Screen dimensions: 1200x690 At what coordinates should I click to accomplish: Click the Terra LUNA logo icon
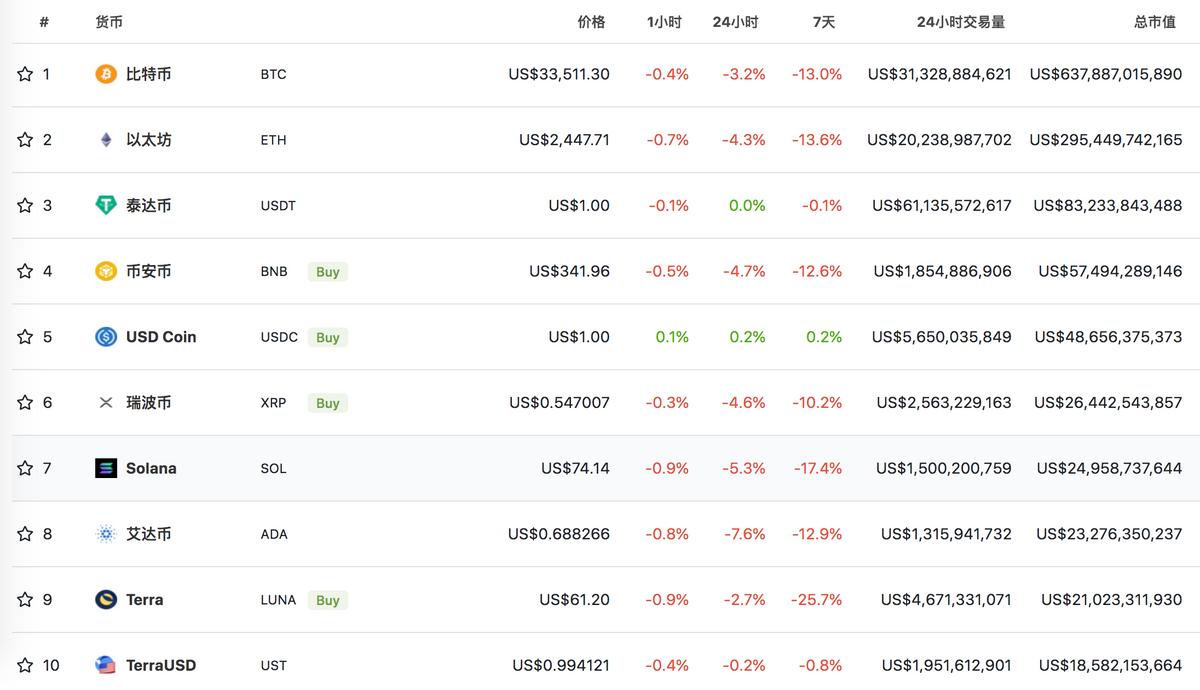point(106,600)
